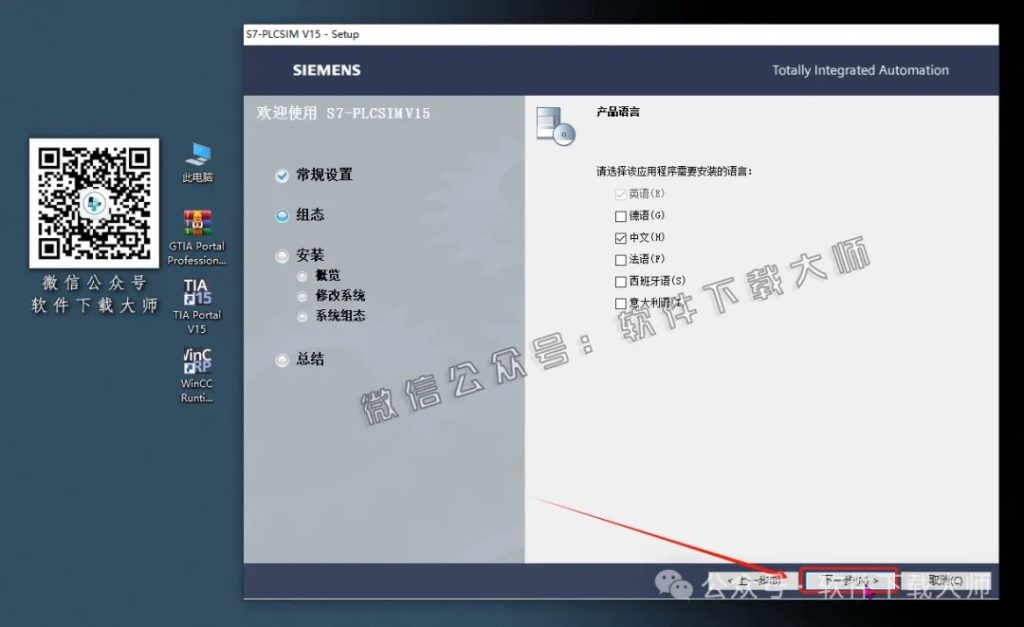Click the checkmark icon beside 常规设置
The height and width of the screenshot is (627, 1024).
[282, 174]
